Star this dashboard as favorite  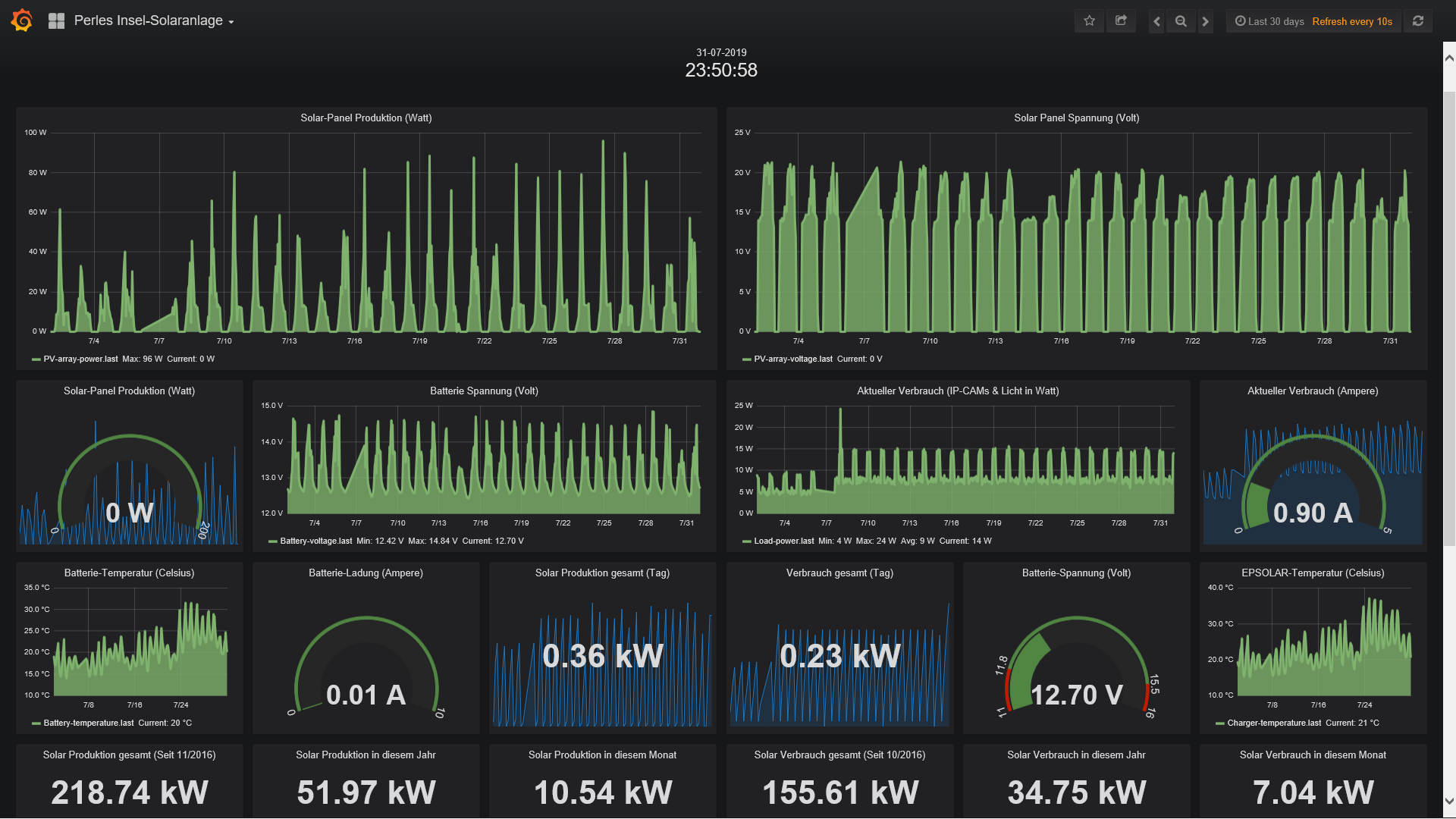pyautogui.click(x=1090, y=21)
